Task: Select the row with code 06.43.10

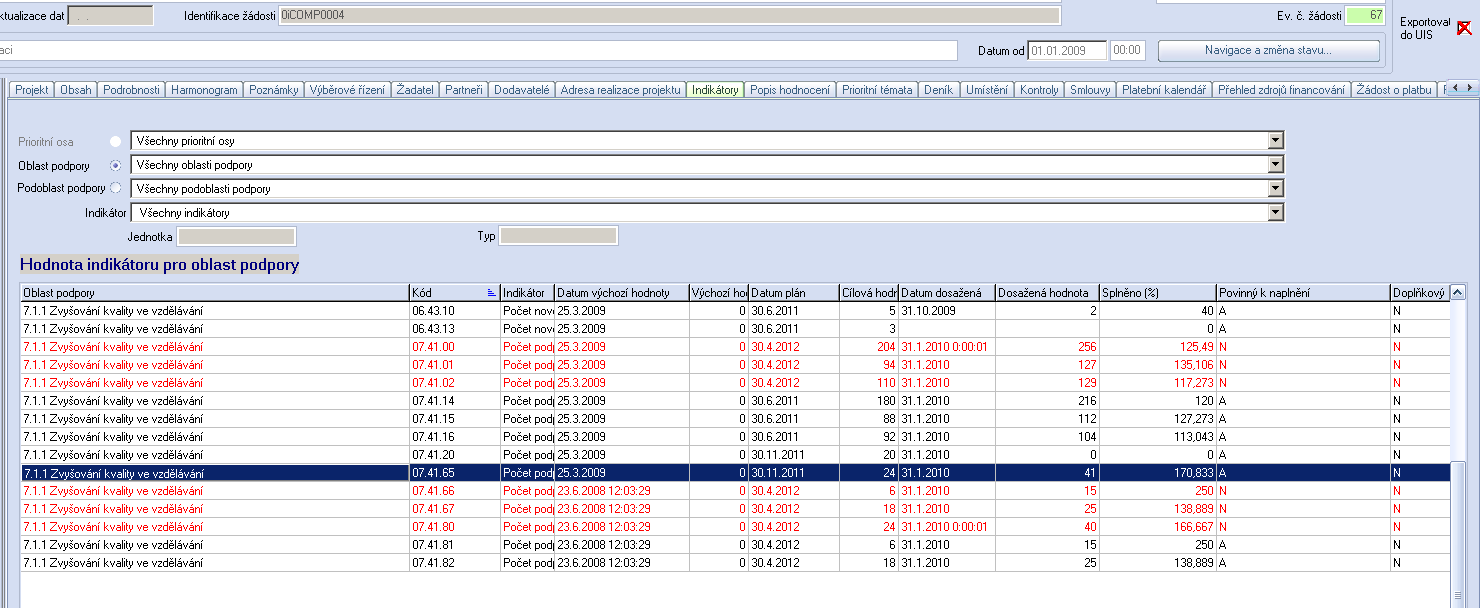Action: point(735,311)
